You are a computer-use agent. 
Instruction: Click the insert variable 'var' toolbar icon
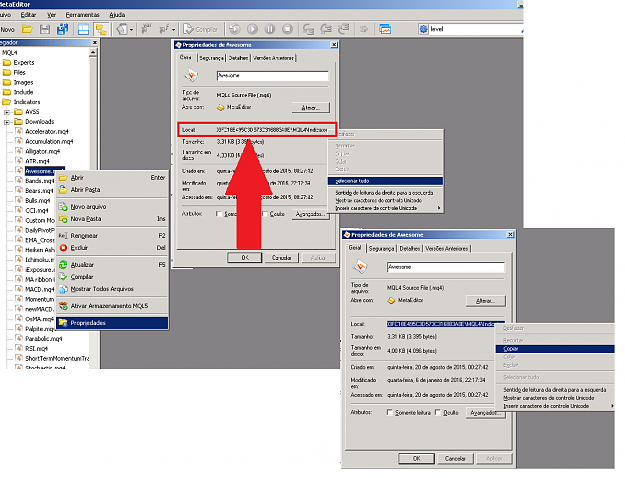pos(147,29)
